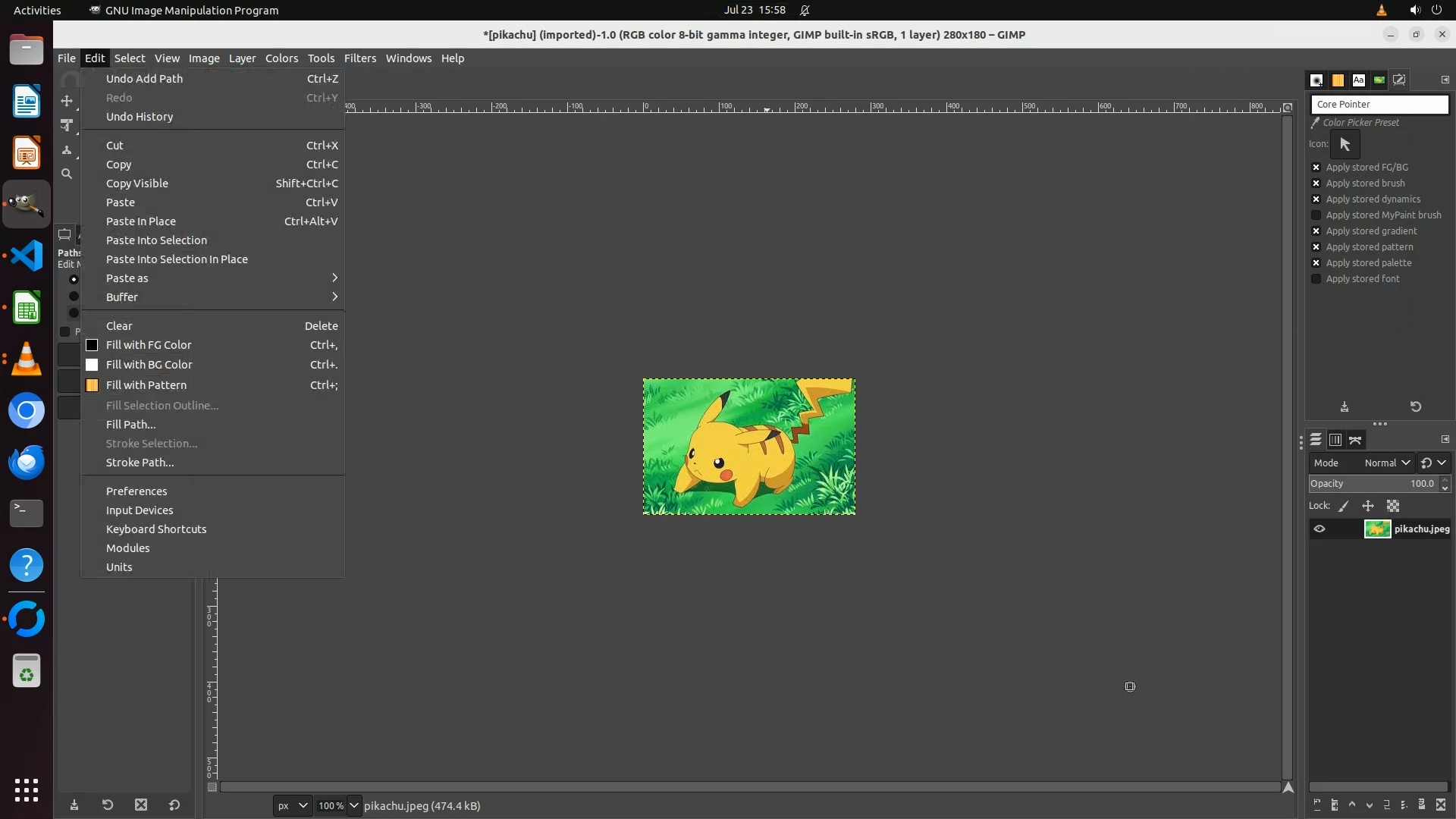Open the Filters menu
This screenshot has width=1456, height=819.
click(359, 58)
